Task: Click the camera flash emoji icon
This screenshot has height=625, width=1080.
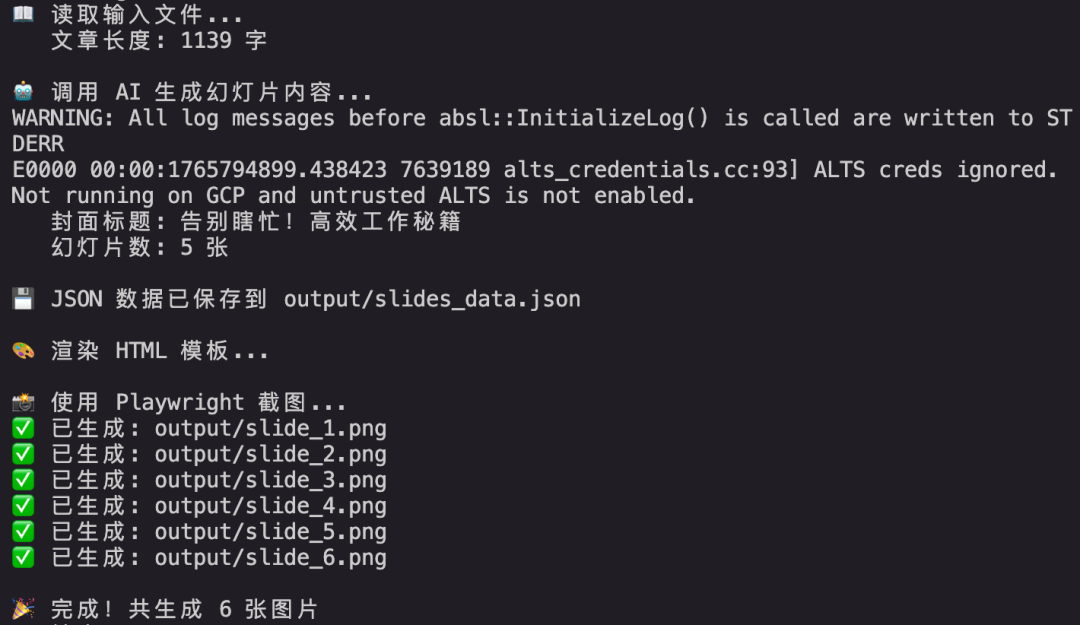Action: click(x=23, y=402)
